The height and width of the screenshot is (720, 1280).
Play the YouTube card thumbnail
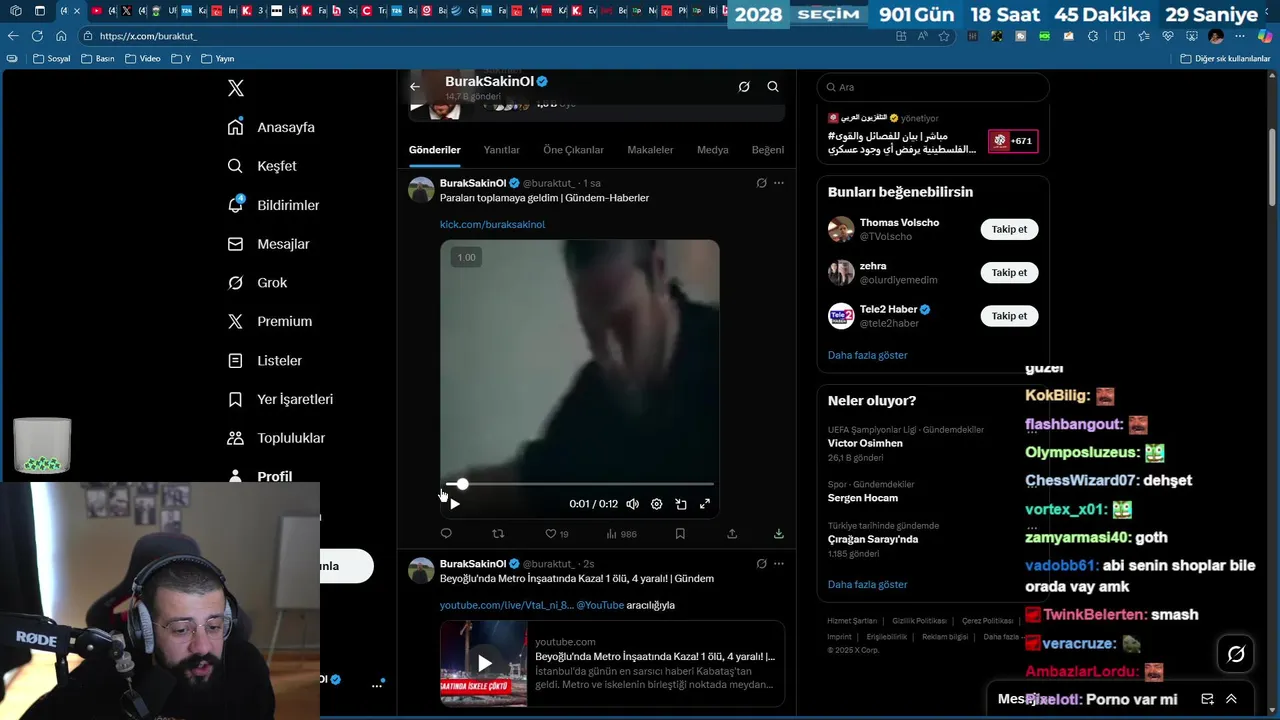[x=484, y=664]
